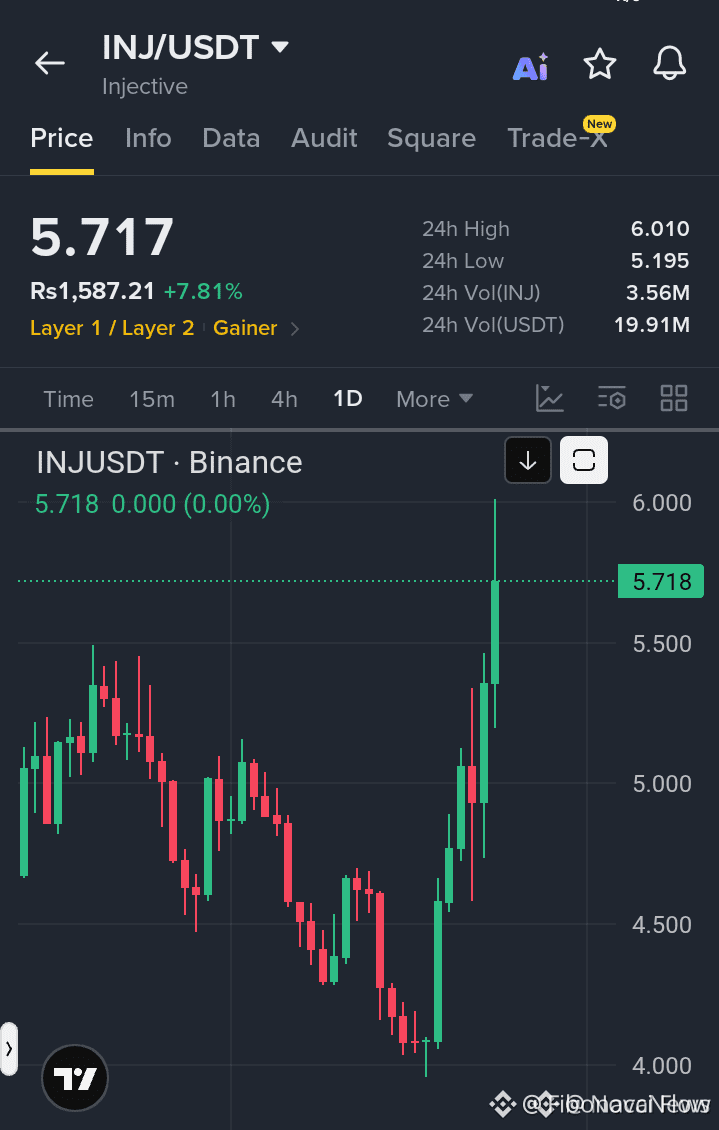The height and width of the screenshot is (1130, 719).
Task: Click the 4.000 axis label
Action: pos(661,1066)
